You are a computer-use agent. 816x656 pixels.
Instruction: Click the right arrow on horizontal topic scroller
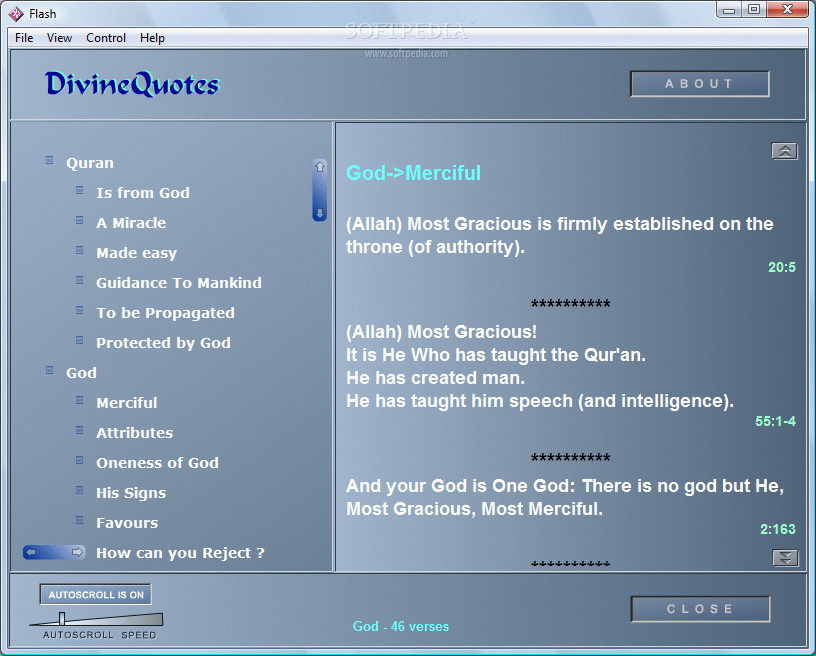pos(77,552)
